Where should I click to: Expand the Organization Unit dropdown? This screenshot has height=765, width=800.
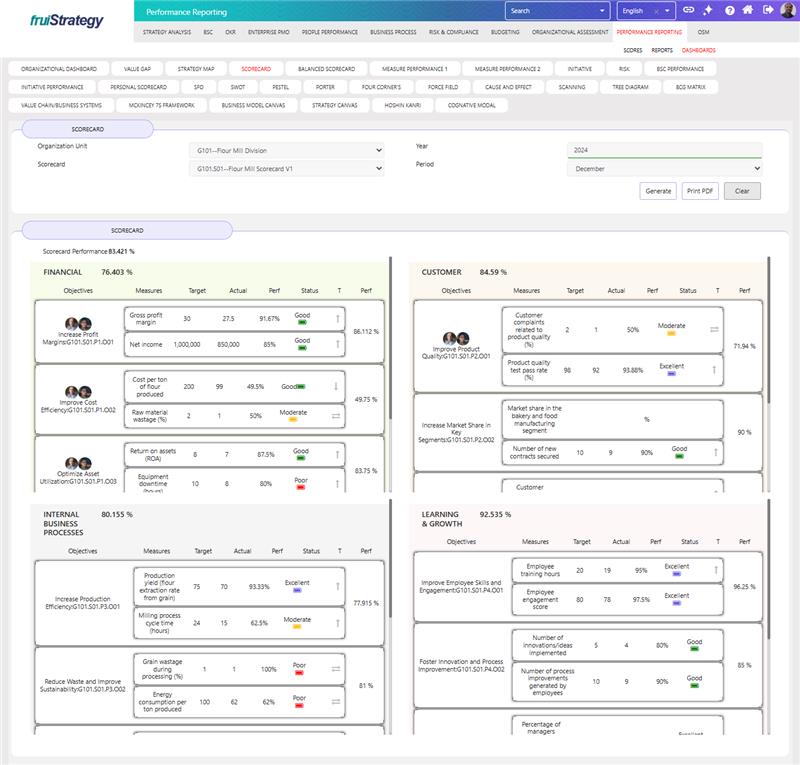tap(286, 150)
